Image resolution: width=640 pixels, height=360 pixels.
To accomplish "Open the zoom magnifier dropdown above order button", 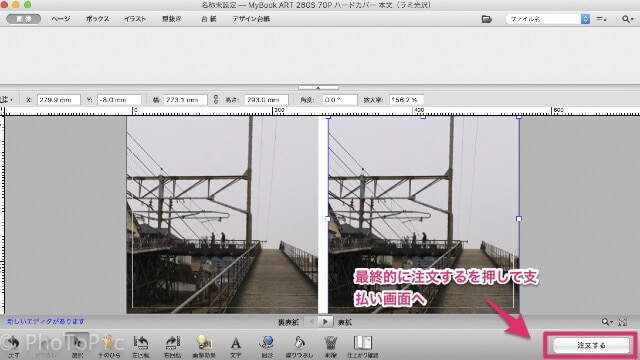I will coord(607,322).
